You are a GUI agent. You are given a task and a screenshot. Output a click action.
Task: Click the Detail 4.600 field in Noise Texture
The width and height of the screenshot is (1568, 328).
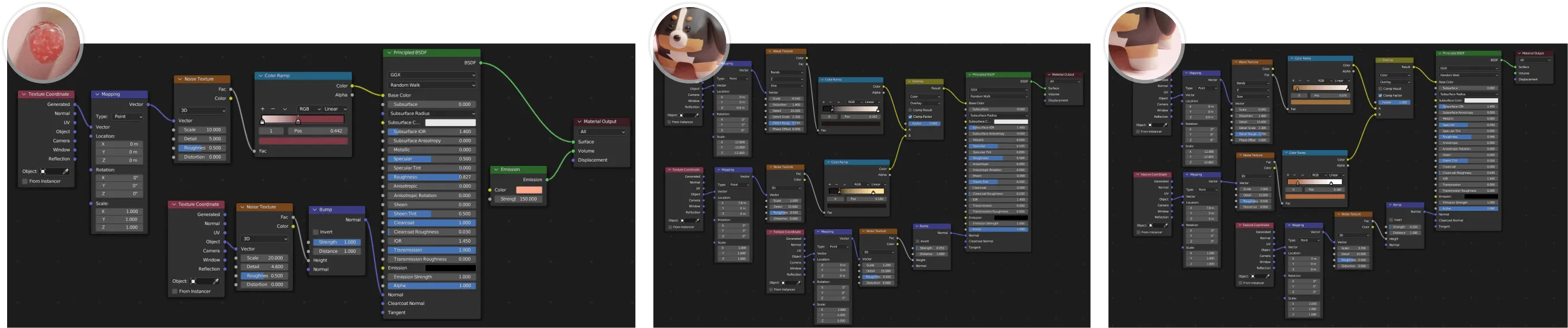[x=264, y=266]
